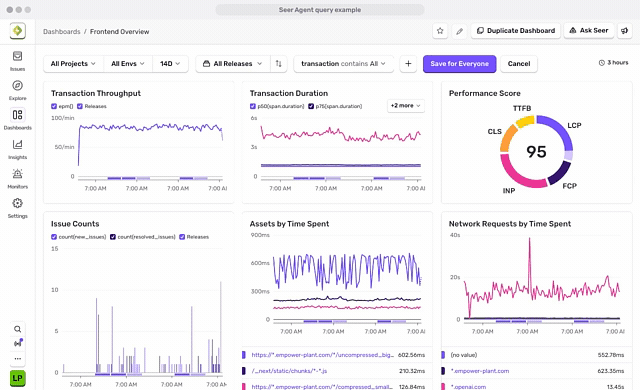Click the Ask Seer button
The width and height of the screenshot is (640, 390).
tap(589, 31)
